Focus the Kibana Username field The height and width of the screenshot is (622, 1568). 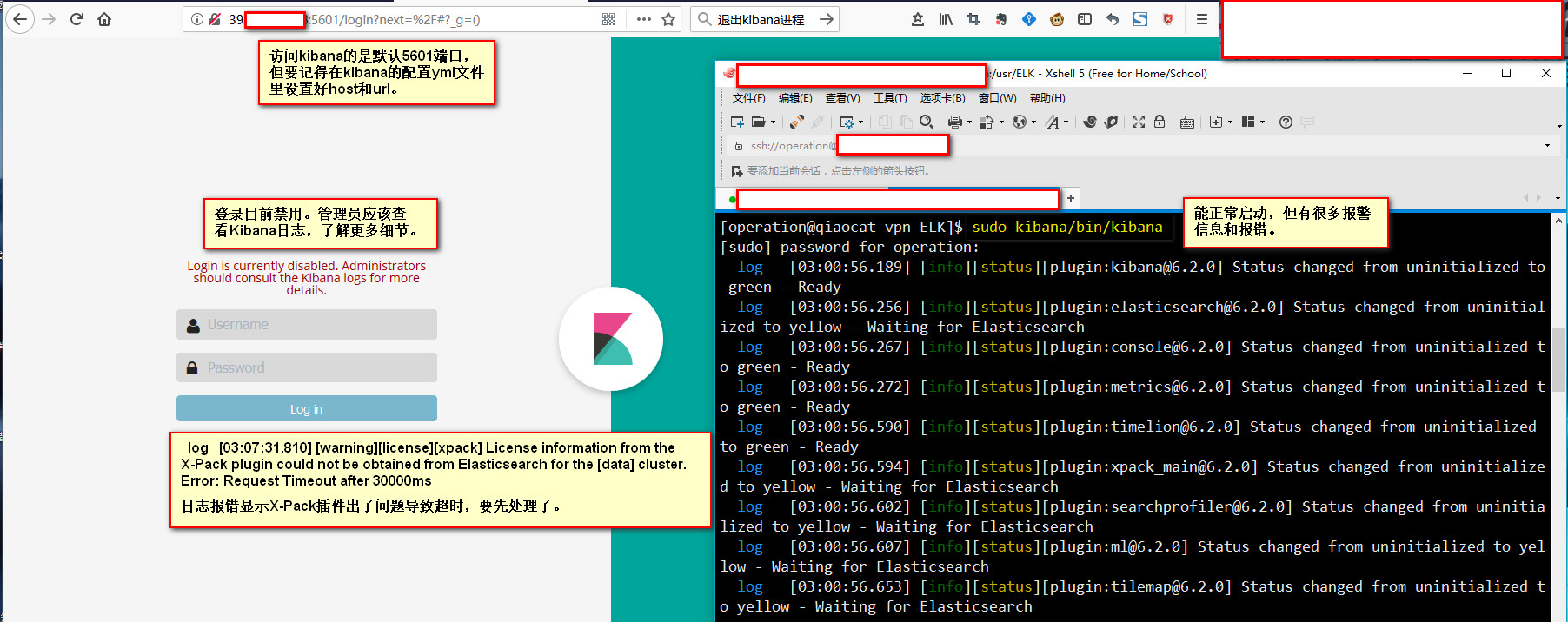point(307,325)
